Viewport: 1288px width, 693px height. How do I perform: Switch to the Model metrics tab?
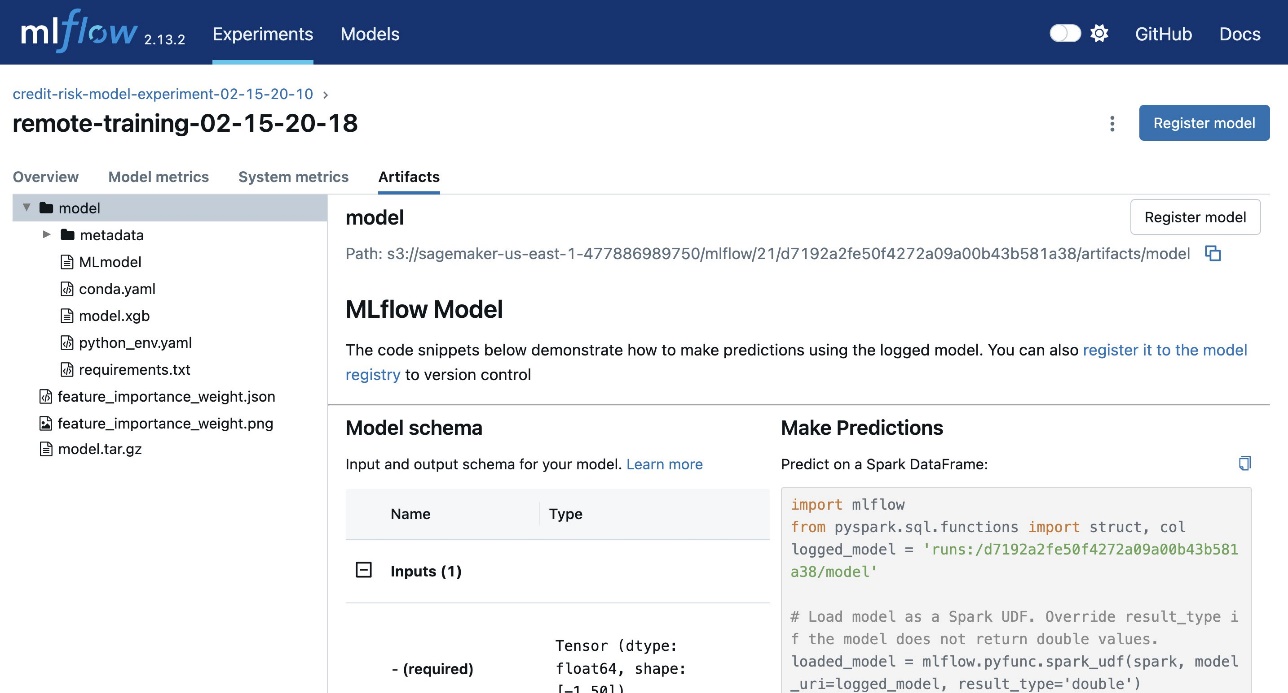(158, 177)
